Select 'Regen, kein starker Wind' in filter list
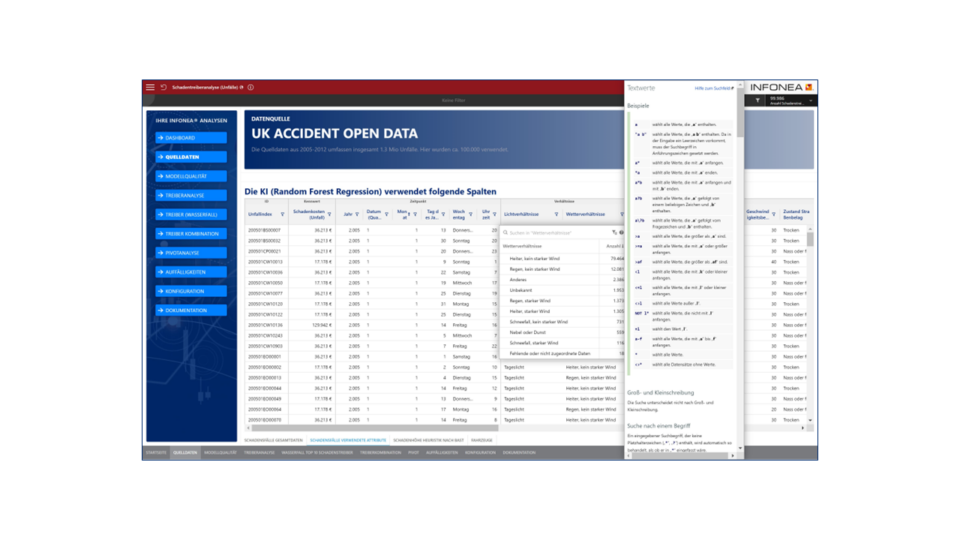The width and height of the screenshot is (960, 540). tap(563, 269)
